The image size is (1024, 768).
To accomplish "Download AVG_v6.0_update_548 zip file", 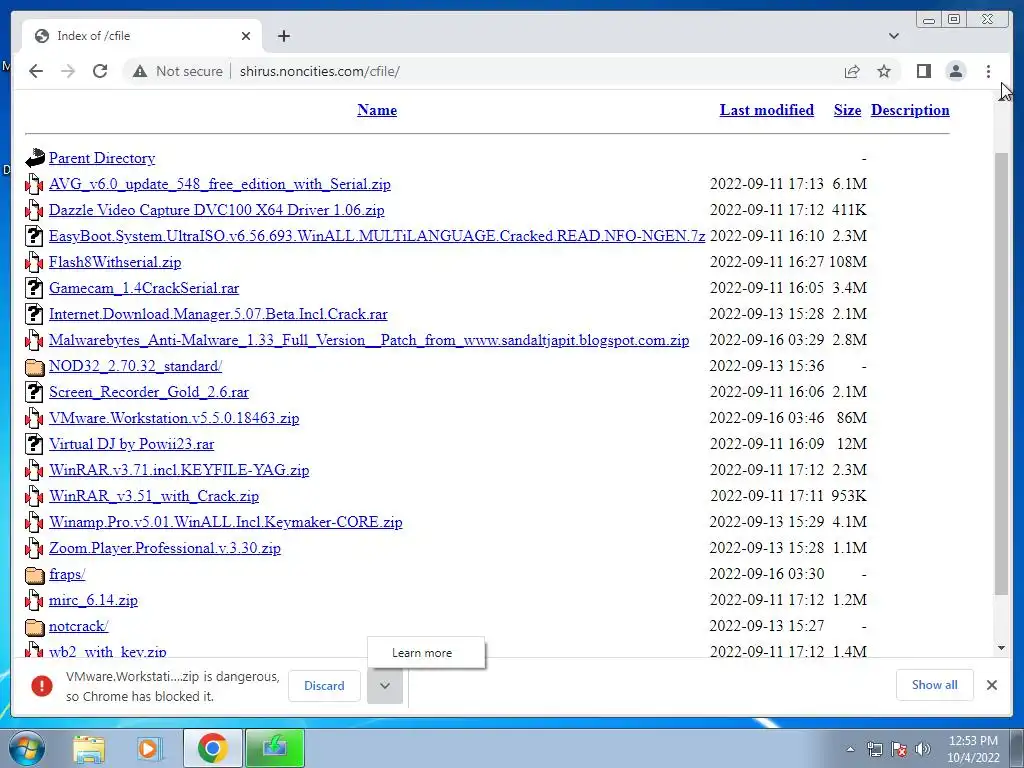I will pos(219,184).
